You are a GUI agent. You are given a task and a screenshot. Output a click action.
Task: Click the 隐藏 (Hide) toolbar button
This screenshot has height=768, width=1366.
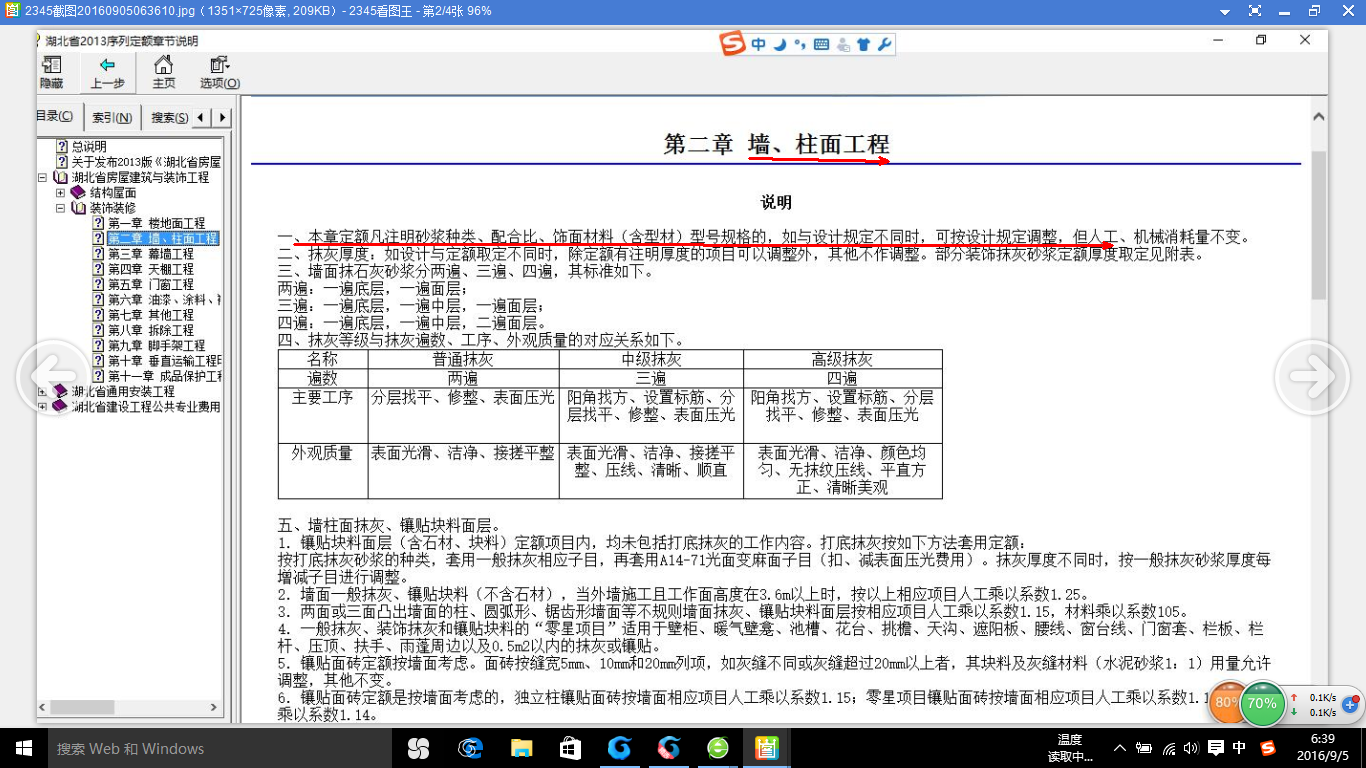[x=50, y=73]
